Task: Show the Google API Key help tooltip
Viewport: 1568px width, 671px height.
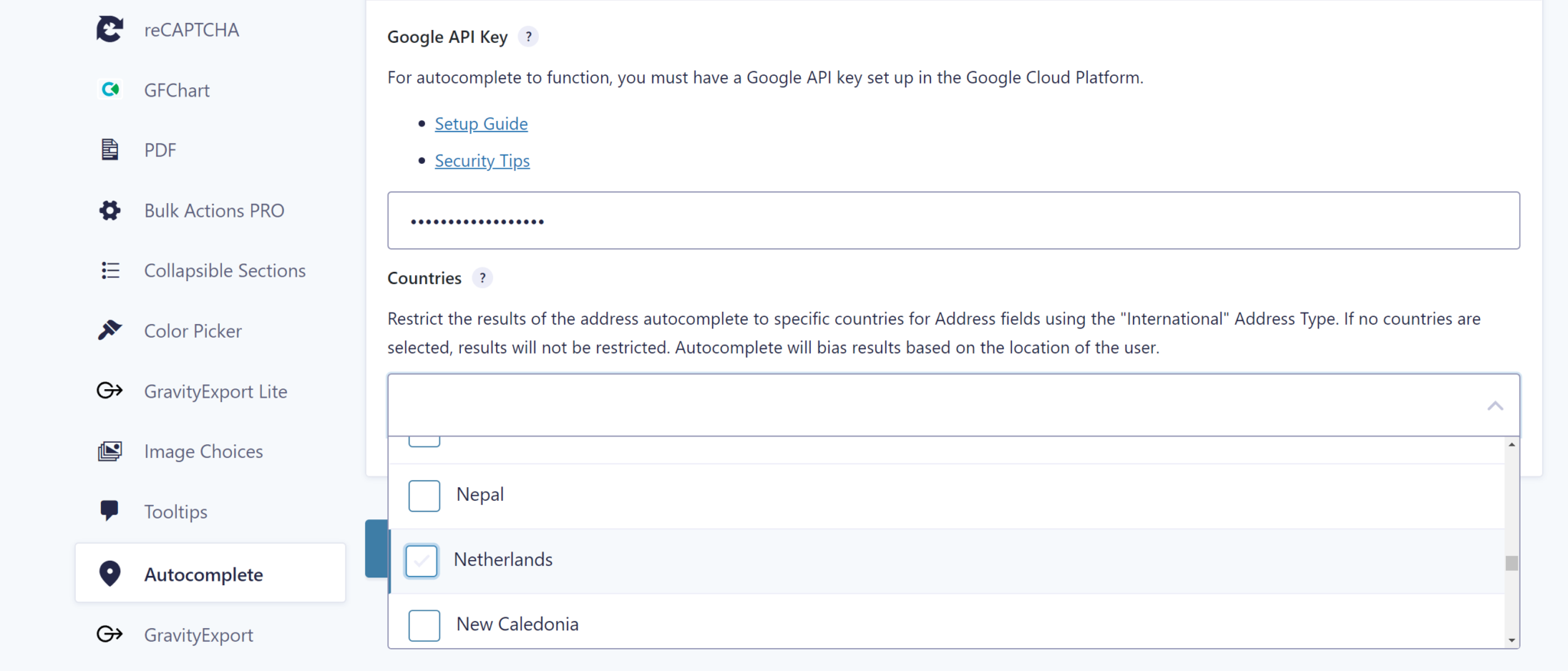Action: click(528, 37)
